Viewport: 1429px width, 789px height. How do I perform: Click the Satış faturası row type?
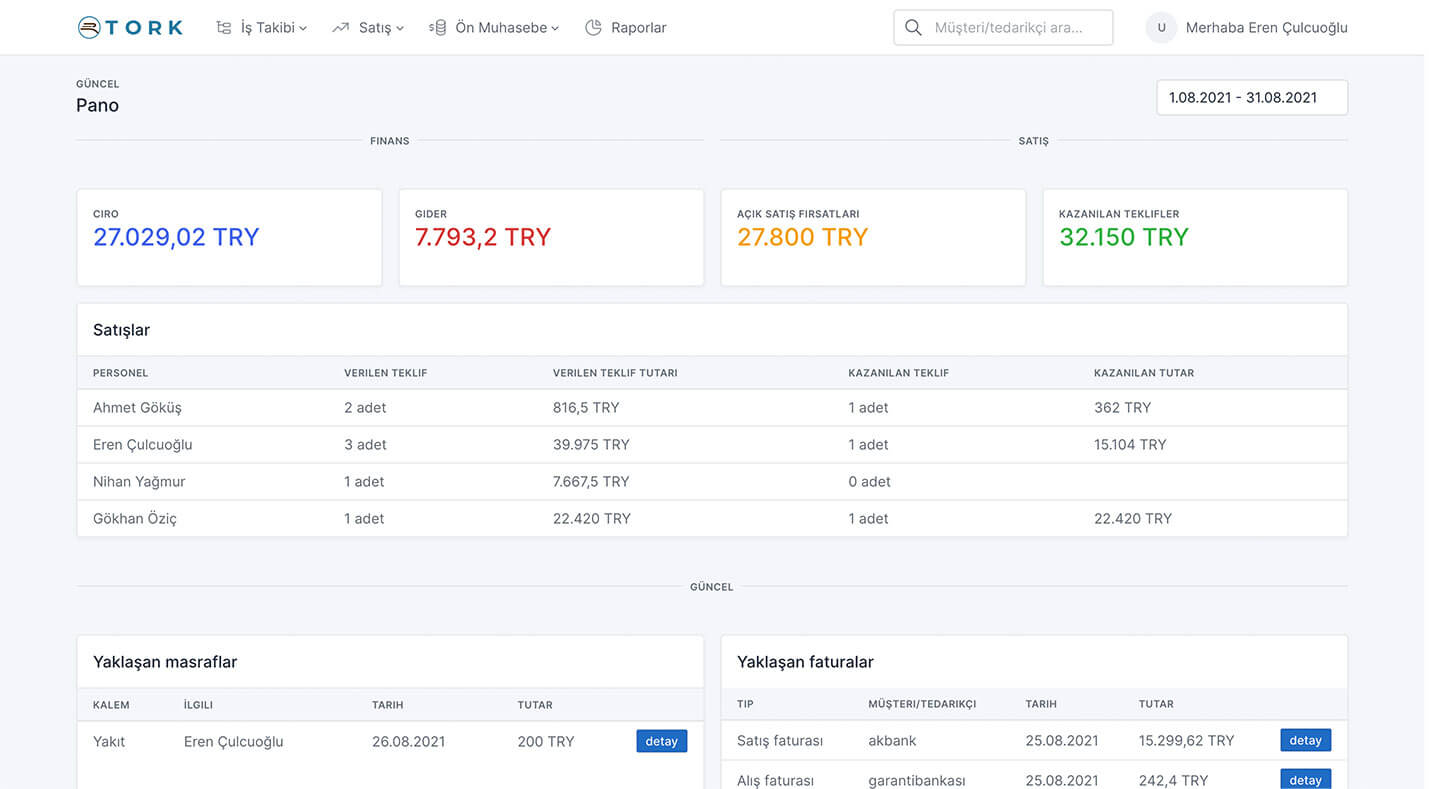(780, 741)
